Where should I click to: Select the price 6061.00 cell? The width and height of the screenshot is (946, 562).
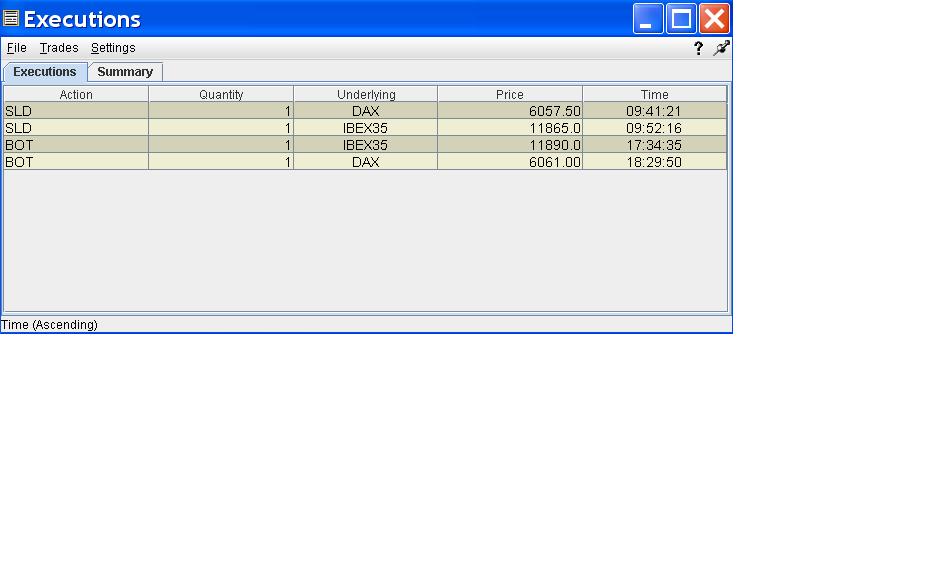pos(510,162)
